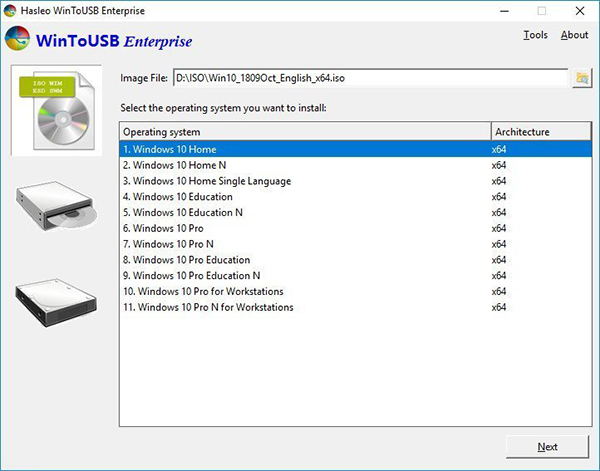Select Windows 10 Education row

[x=181, y=197]
